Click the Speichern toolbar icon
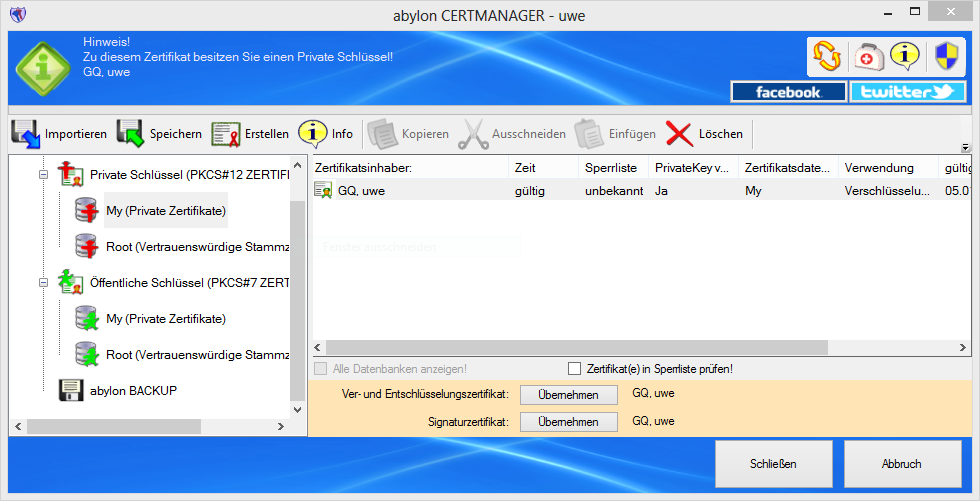This screenshot has width=980, height=501. (131, 134)
